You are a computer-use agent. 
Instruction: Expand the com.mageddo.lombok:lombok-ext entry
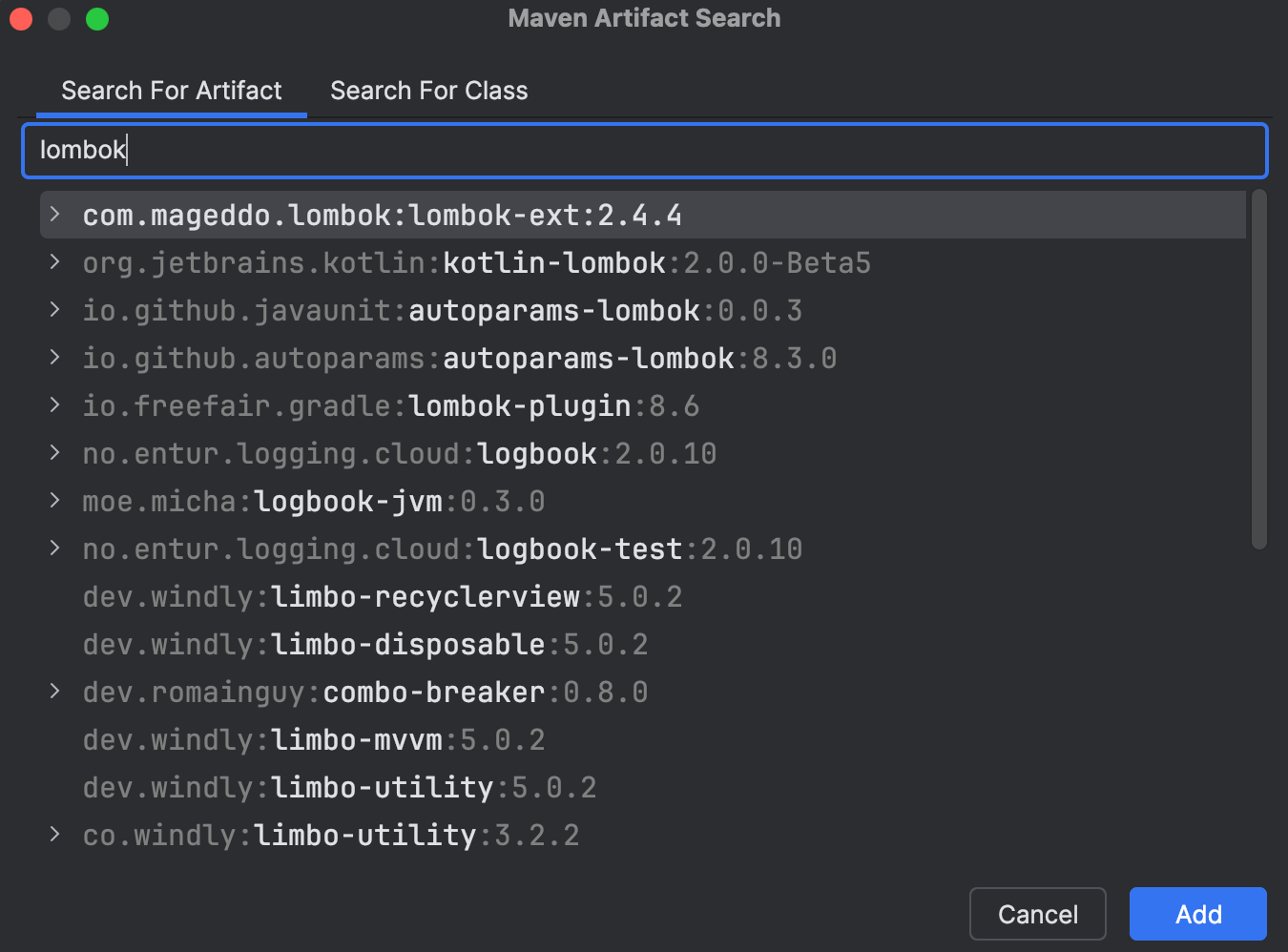(54, 215)
